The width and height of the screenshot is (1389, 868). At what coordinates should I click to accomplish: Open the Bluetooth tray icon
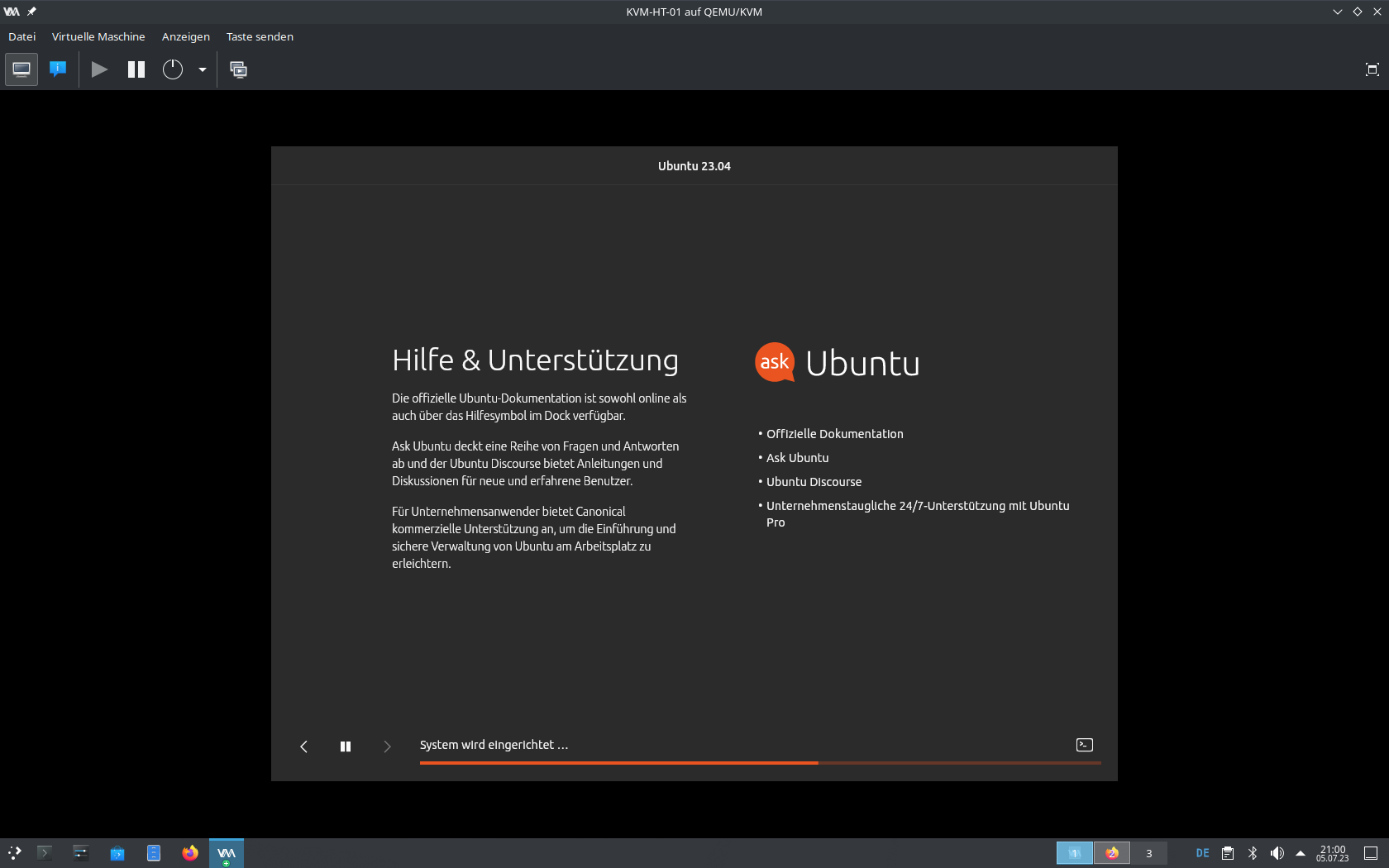point(1253,853)
